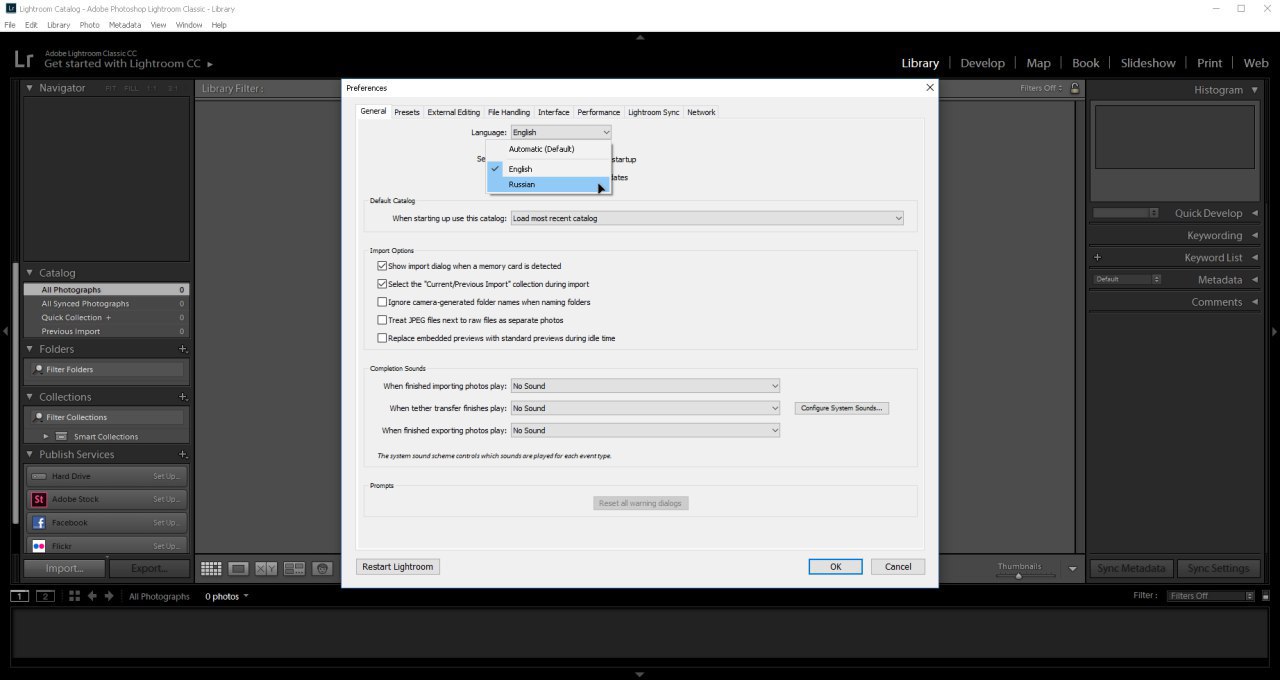Open the Develop module
The width and height of the screenshot is (1280, 680).
pyautogui.click(x=982, y=63)
